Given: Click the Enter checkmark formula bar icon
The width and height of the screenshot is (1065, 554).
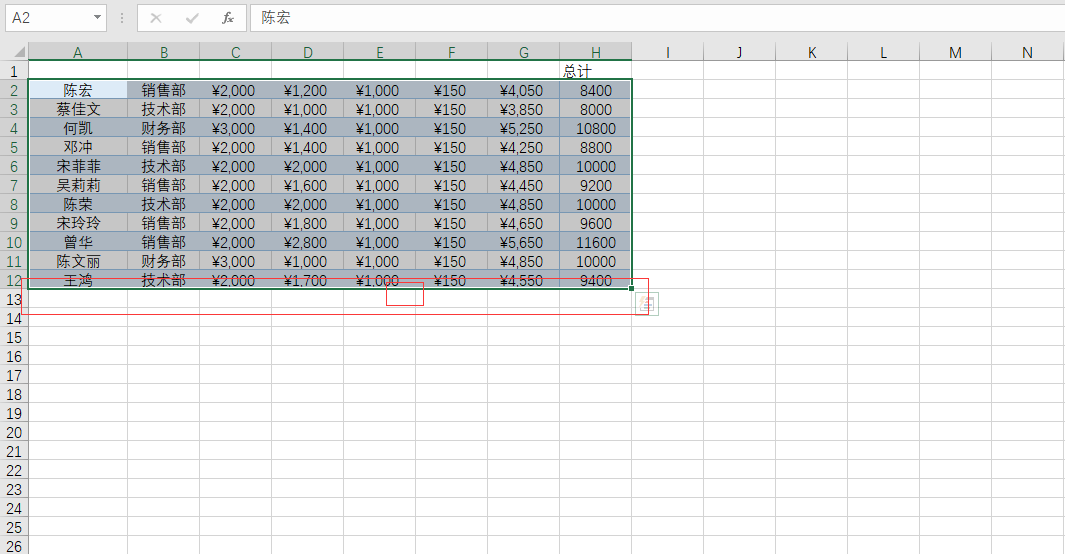Looking at the screenshot, I should click(x=192, y=18).
